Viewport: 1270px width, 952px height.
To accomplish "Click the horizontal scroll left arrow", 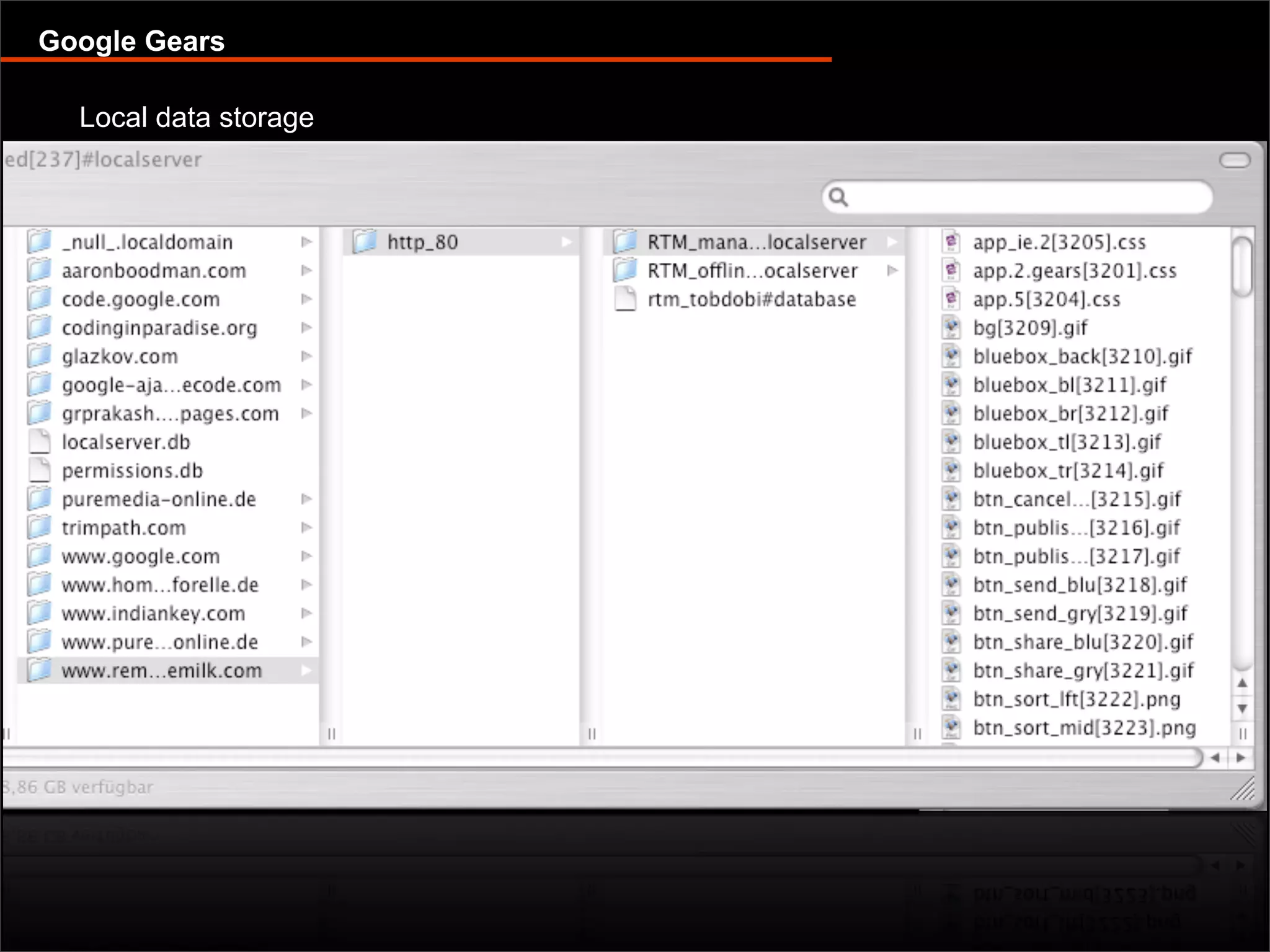I will (x=1215, y=757).
